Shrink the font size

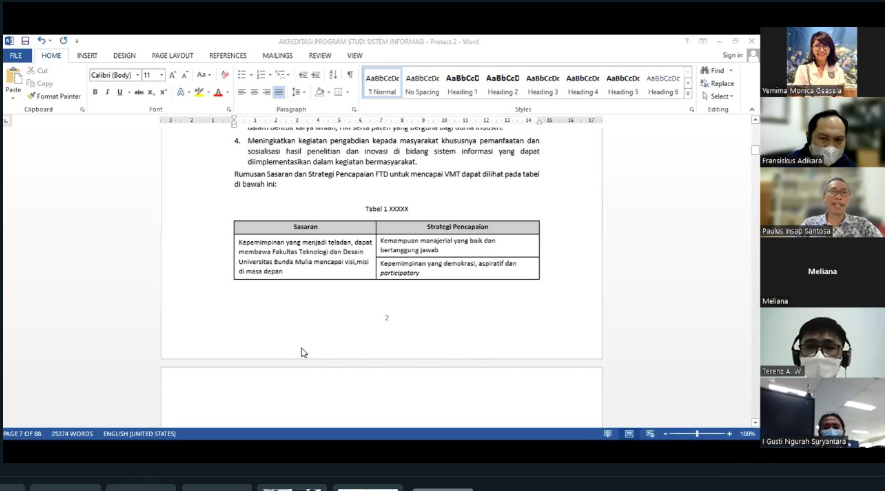tap(185, 75)
